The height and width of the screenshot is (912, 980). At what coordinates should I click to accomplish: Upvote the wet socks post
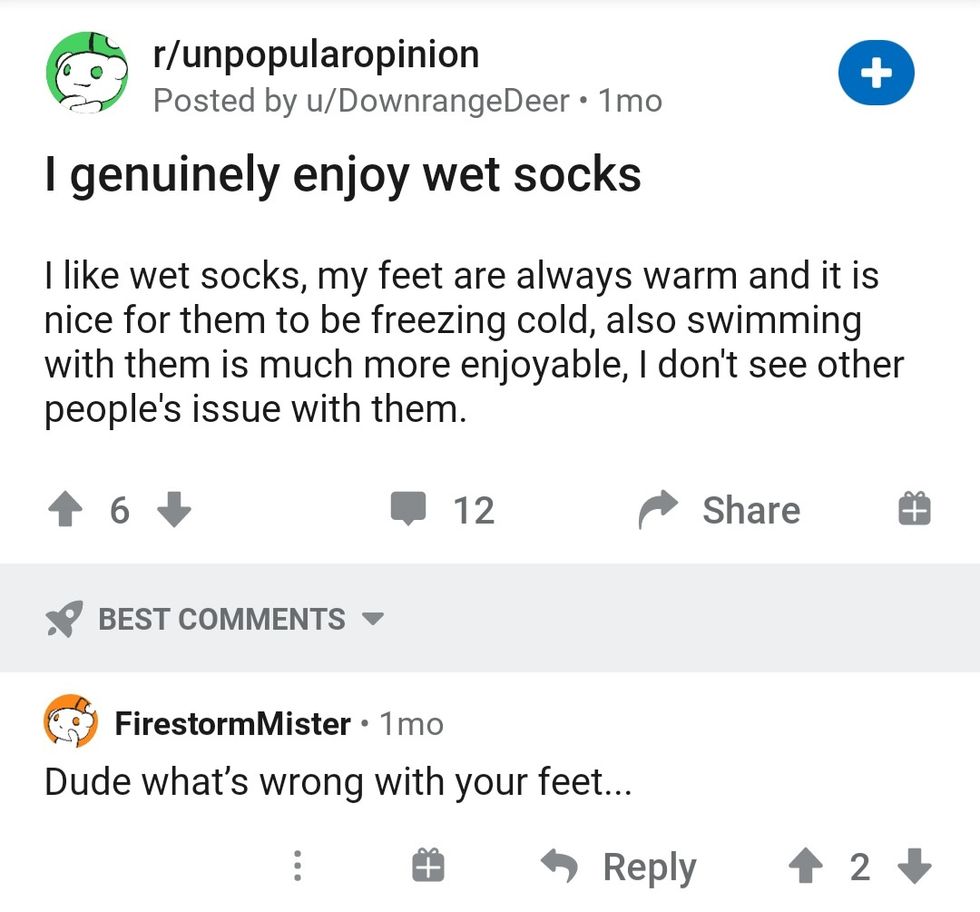pyautogui.click(x=67, y=511)
